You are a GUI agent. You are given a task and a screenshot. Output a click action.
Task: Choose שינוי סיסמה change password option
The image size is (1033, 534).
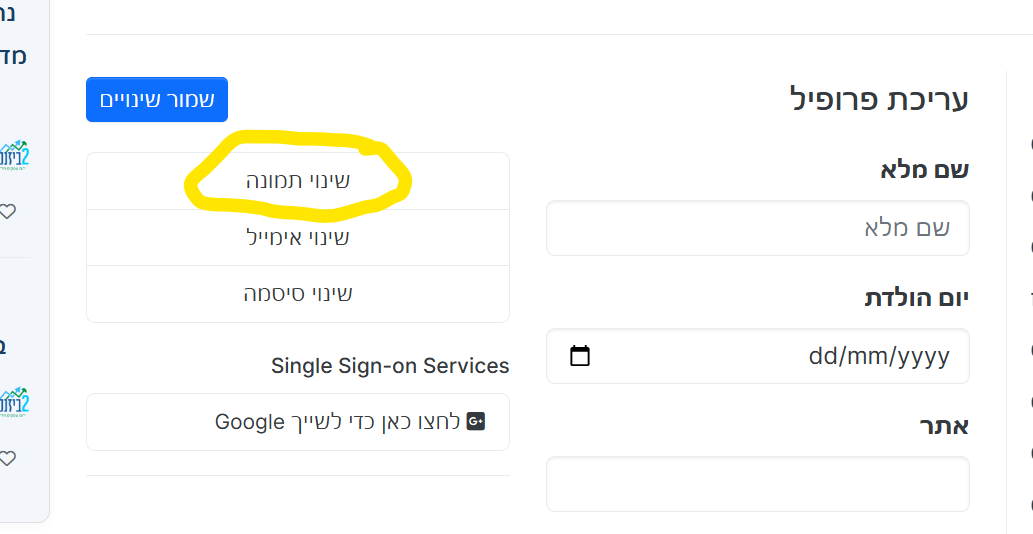(298, 294)
